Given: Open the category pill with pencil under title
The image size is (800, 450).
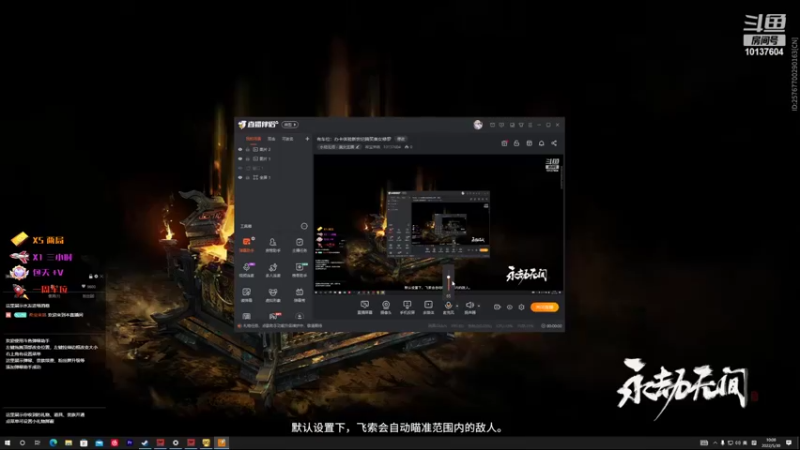Looking at the screenshot, I should tap(339, 147).
